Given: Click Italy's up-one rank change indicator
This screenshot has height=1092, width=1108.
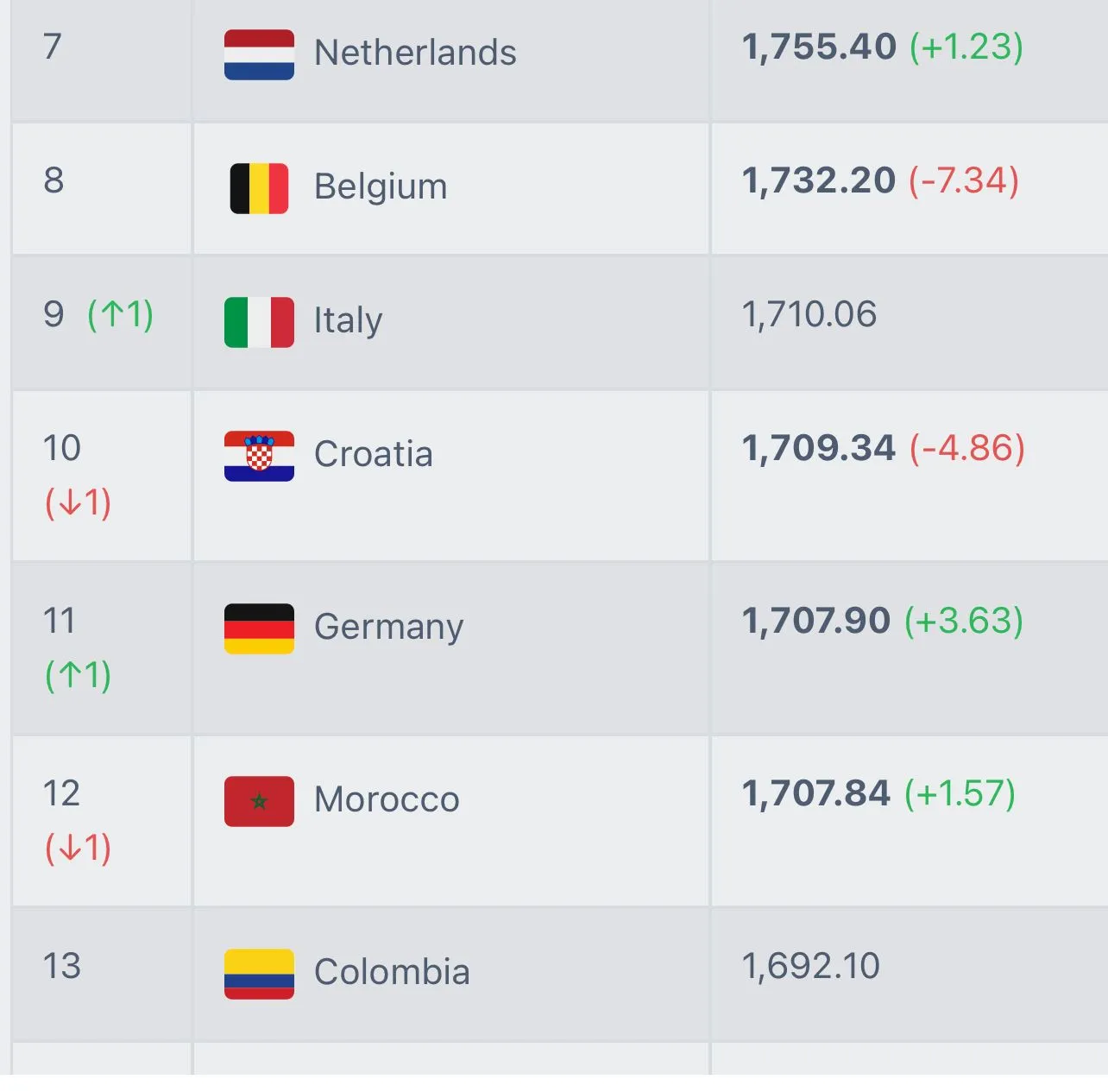Looking at the screenshot, I should point(120,314).
